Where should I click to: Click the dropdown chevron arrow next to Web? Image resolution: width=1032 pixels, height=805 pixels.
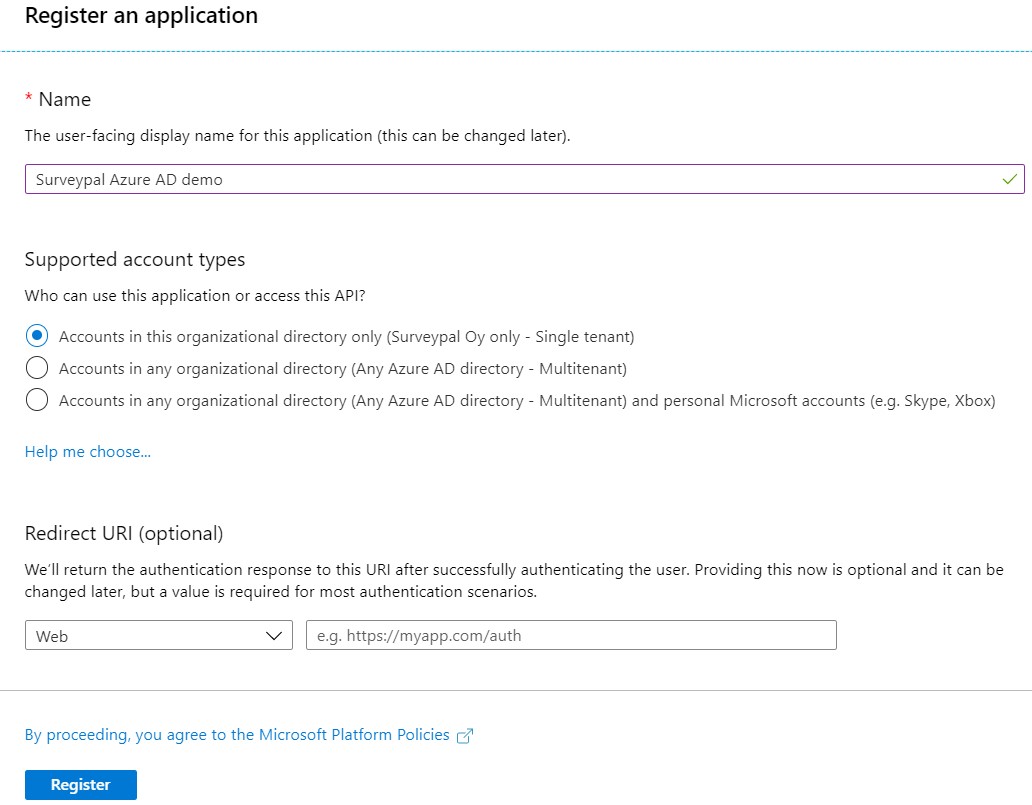pyautogui.click(x=274, y=636)
